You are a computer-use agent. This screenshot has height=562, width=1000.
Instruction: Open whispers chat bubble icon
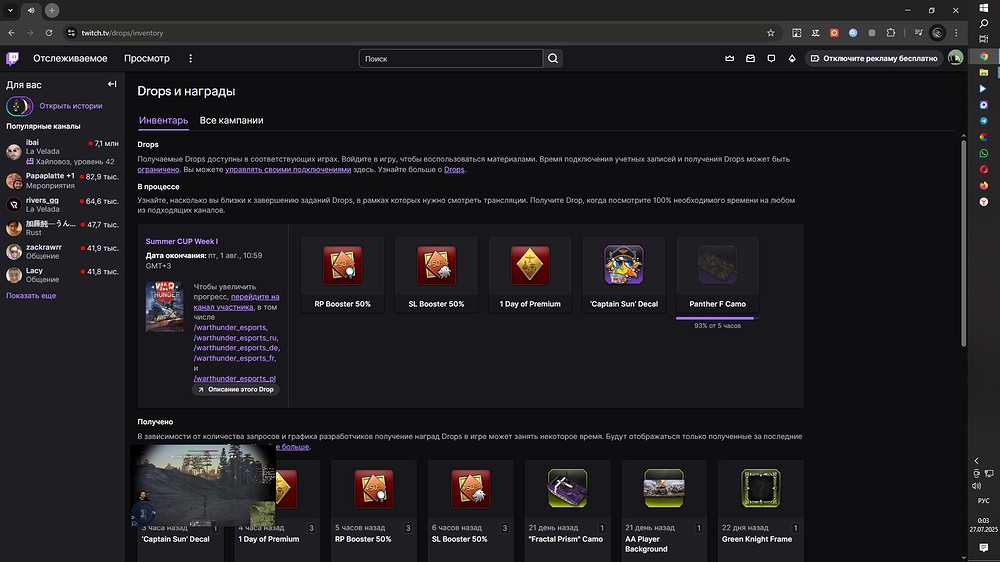coord(771,59)
